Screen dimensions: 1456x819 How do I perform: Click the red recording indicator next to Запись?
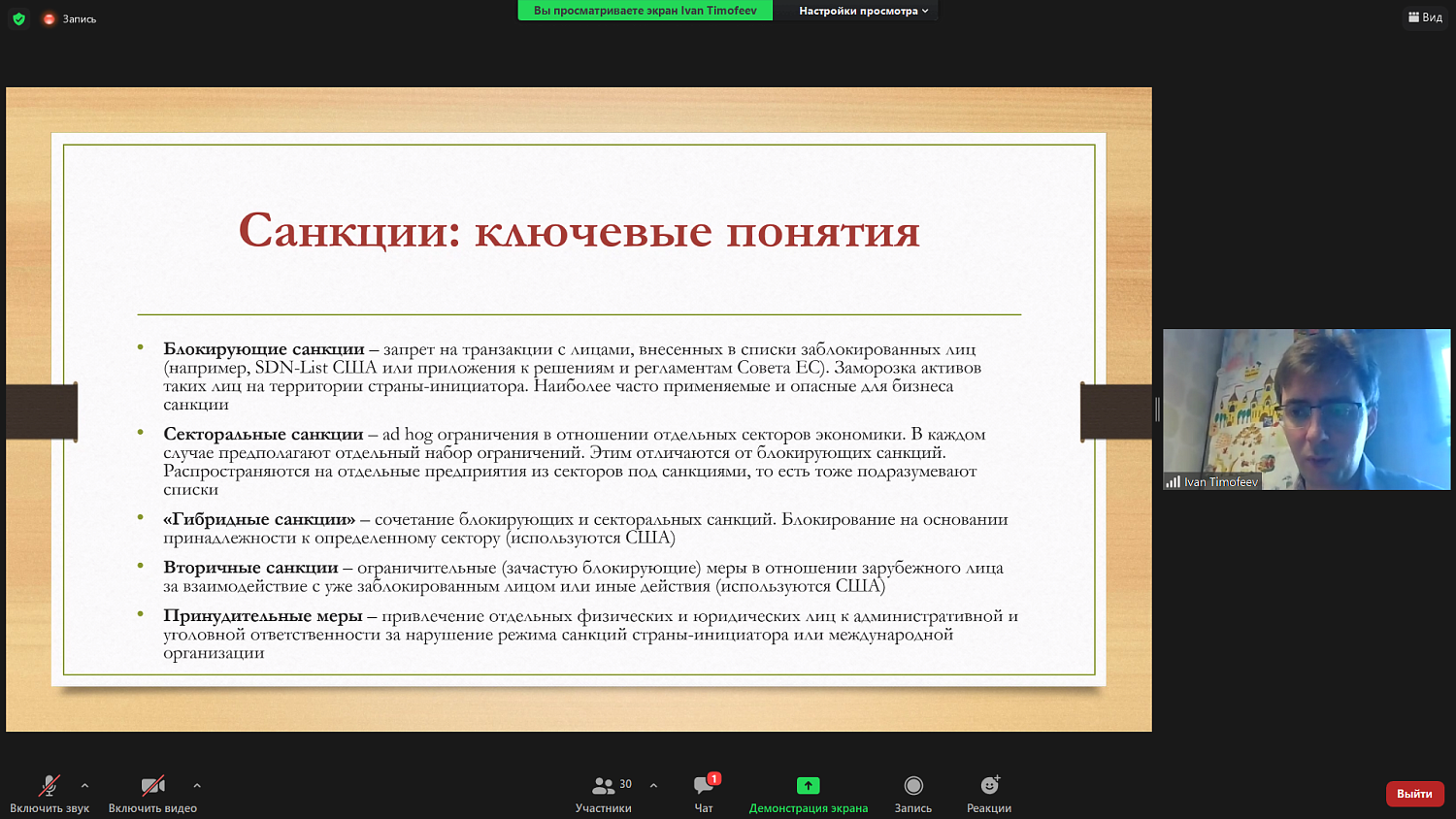click(48, 17)
